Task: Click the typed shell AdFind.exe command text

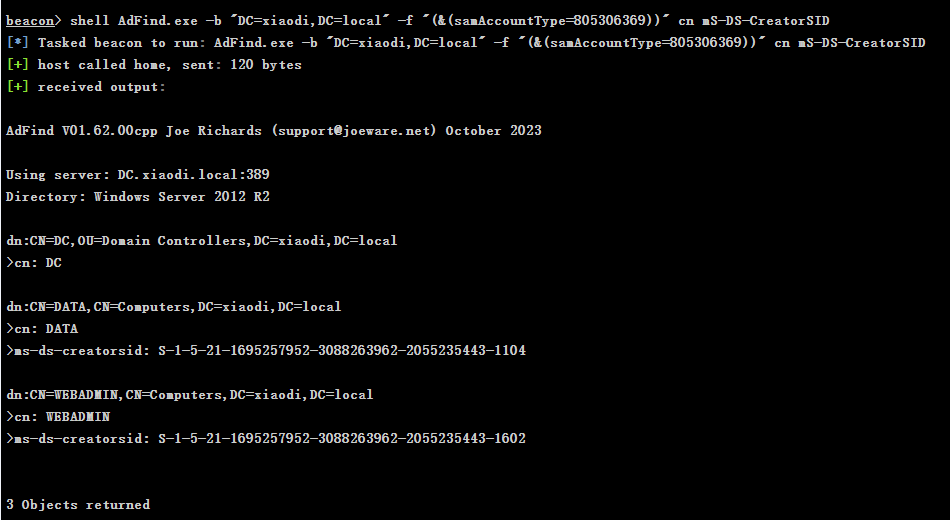Action: (x=450, y=21)
